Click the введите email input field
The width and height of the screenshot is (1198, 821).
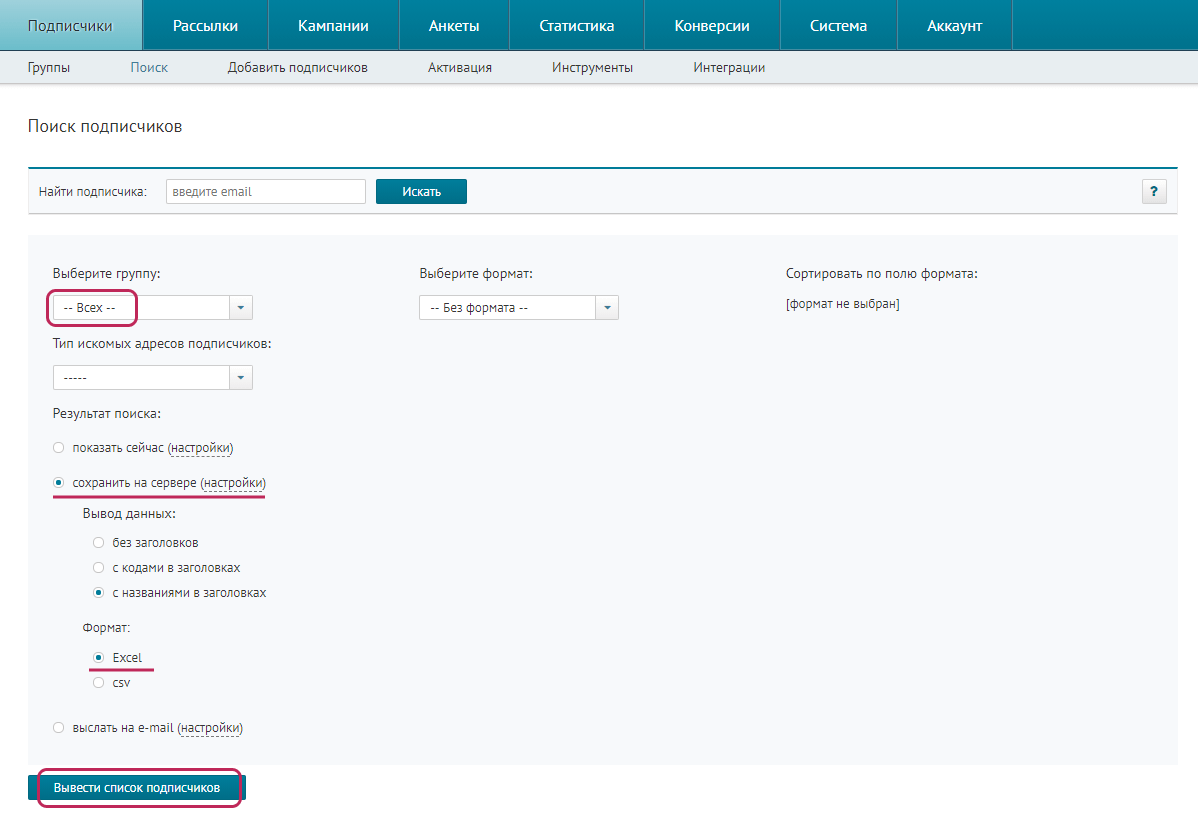coord(265,191)
